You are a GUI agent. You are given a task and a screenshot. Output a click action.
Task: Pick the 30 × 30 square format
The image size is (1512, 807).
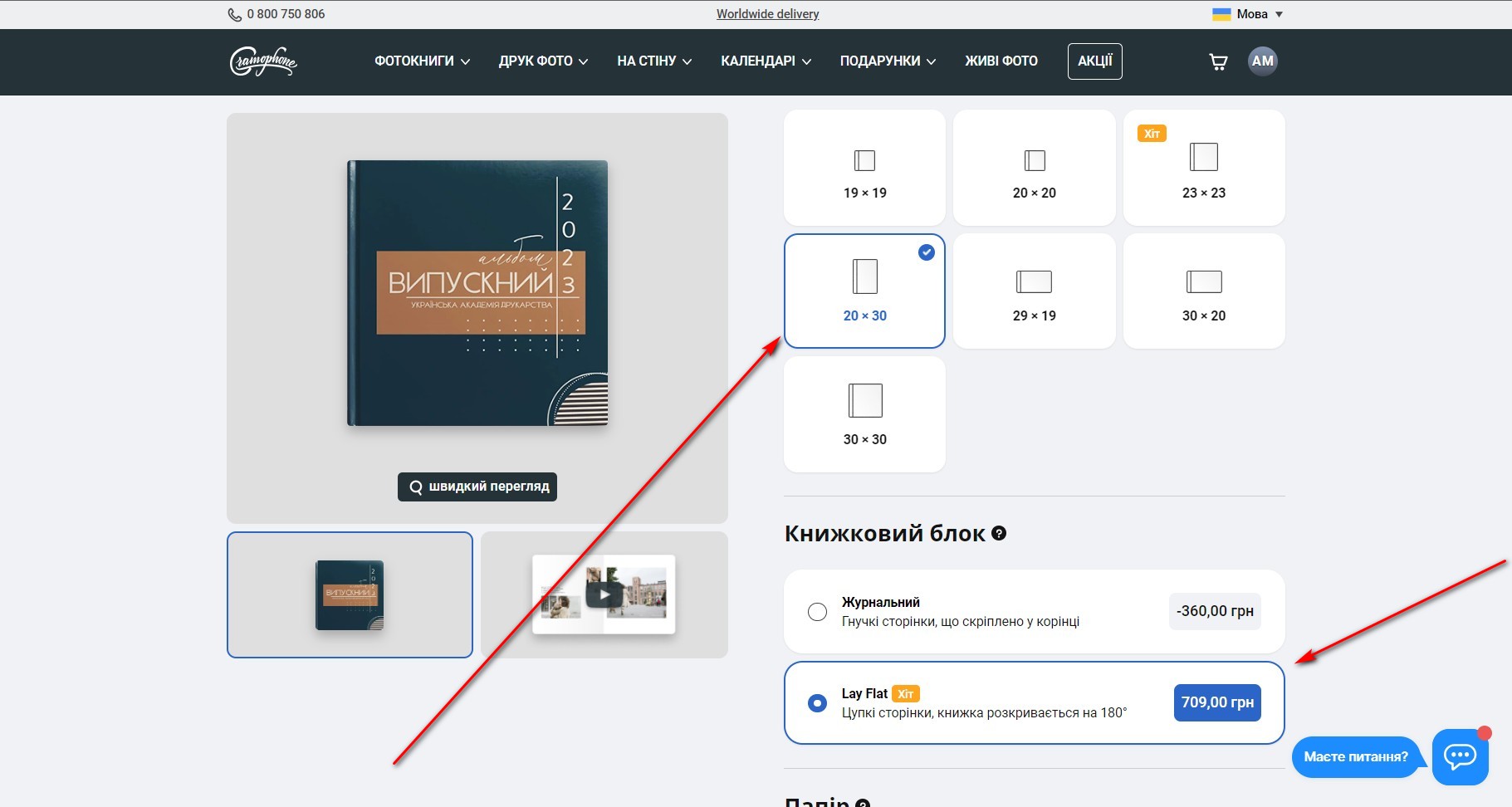pyautogui.click(x=864, y=414)
